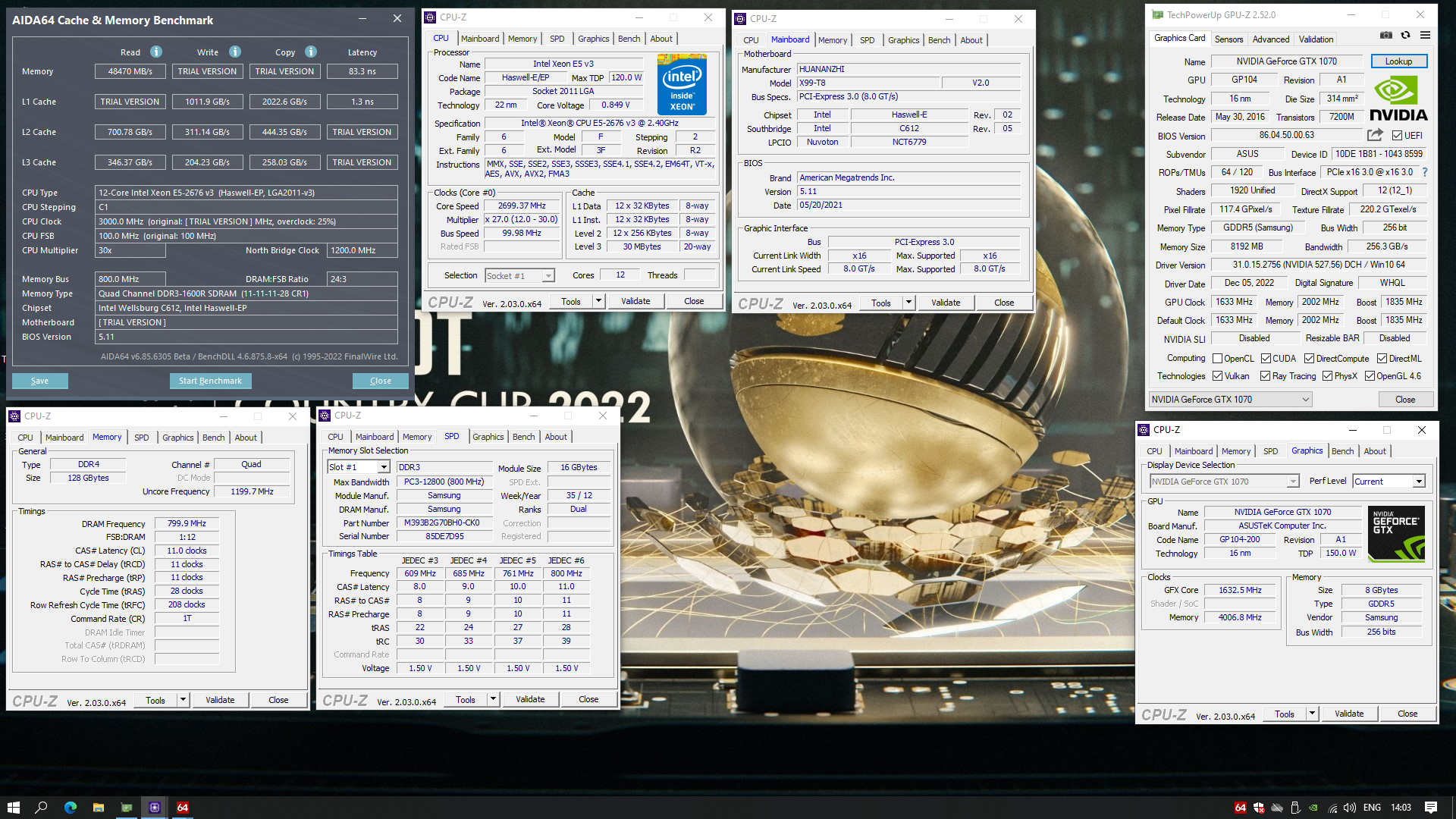The height and width of the screenshot is (819, 1456).
Task: Click the GPU-Z taskbar icon
Action: pyautogui.click(x=127, y=808)
